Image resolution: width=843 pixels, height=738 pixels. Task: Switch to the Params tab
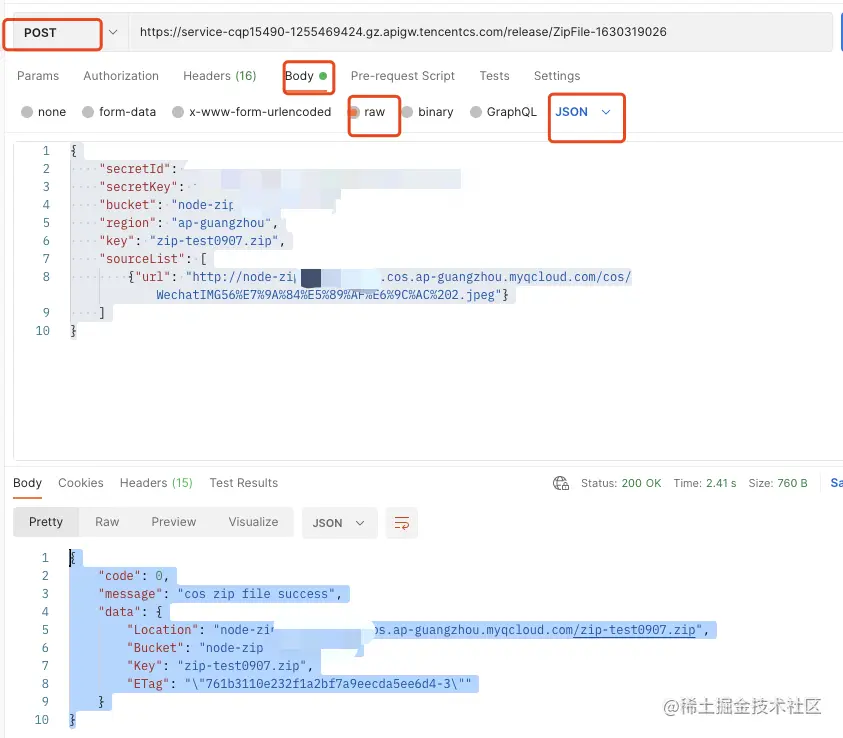pyautogui.click(x=38, y=76)
